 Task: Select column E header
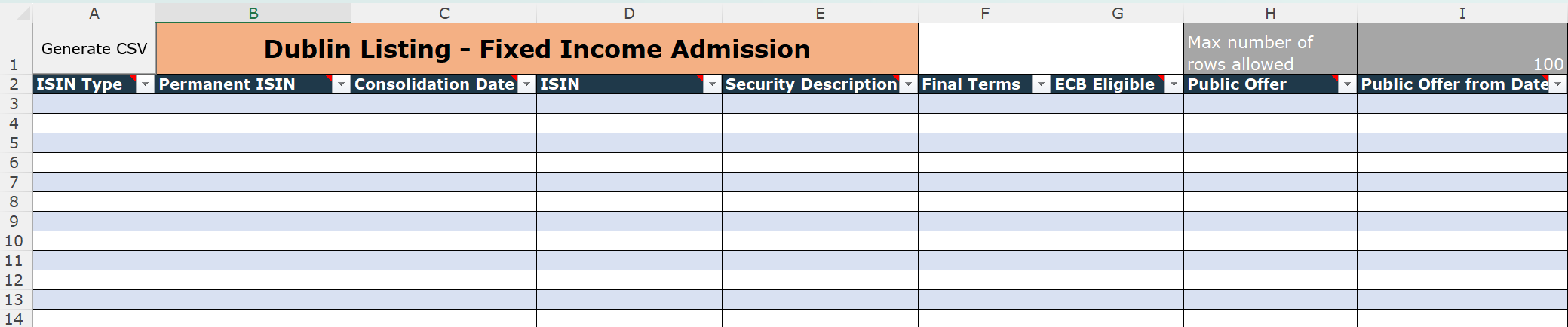pyautogui.click(x=820, y=13)
